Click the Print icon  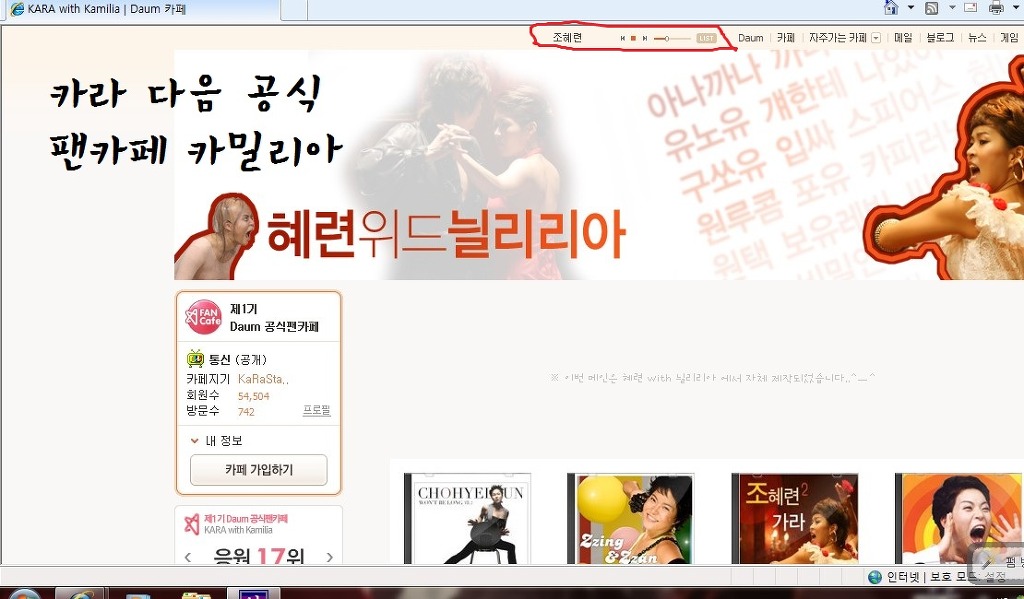(x=996, y=7)
